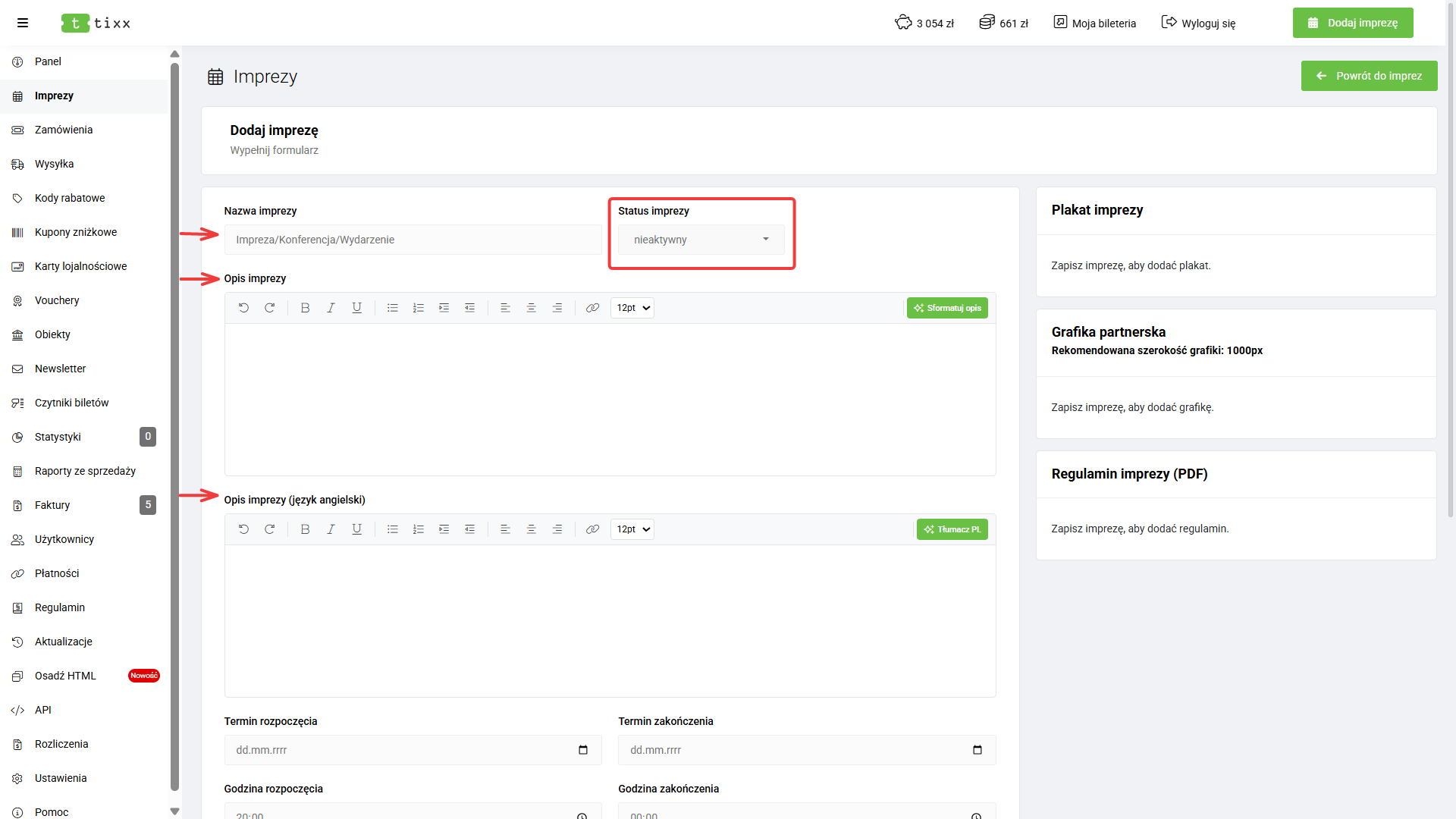1456x819 pixels.
Task: Increase indent in Opis imprezy editor
Action: (444, 308)
